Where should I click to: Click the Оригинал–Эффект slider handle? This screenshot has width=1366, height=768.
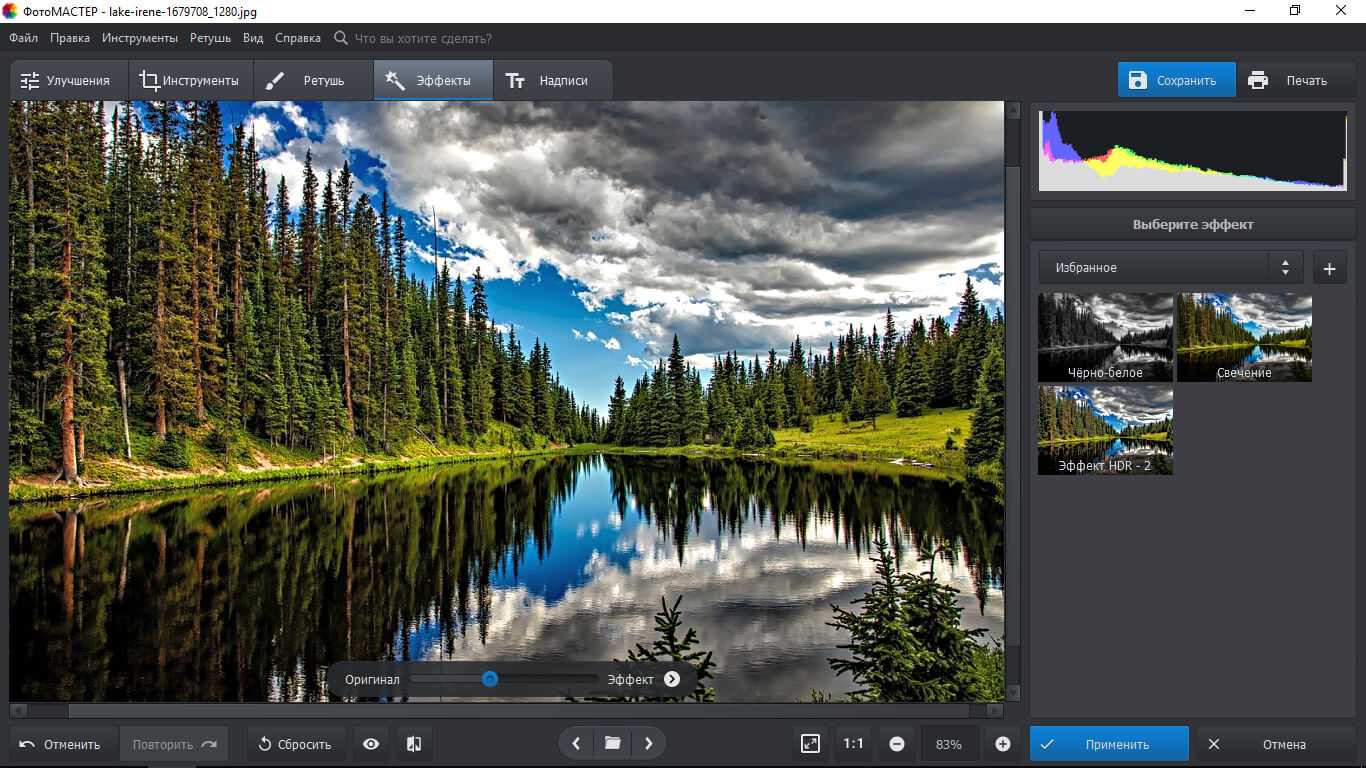point(490,678)
